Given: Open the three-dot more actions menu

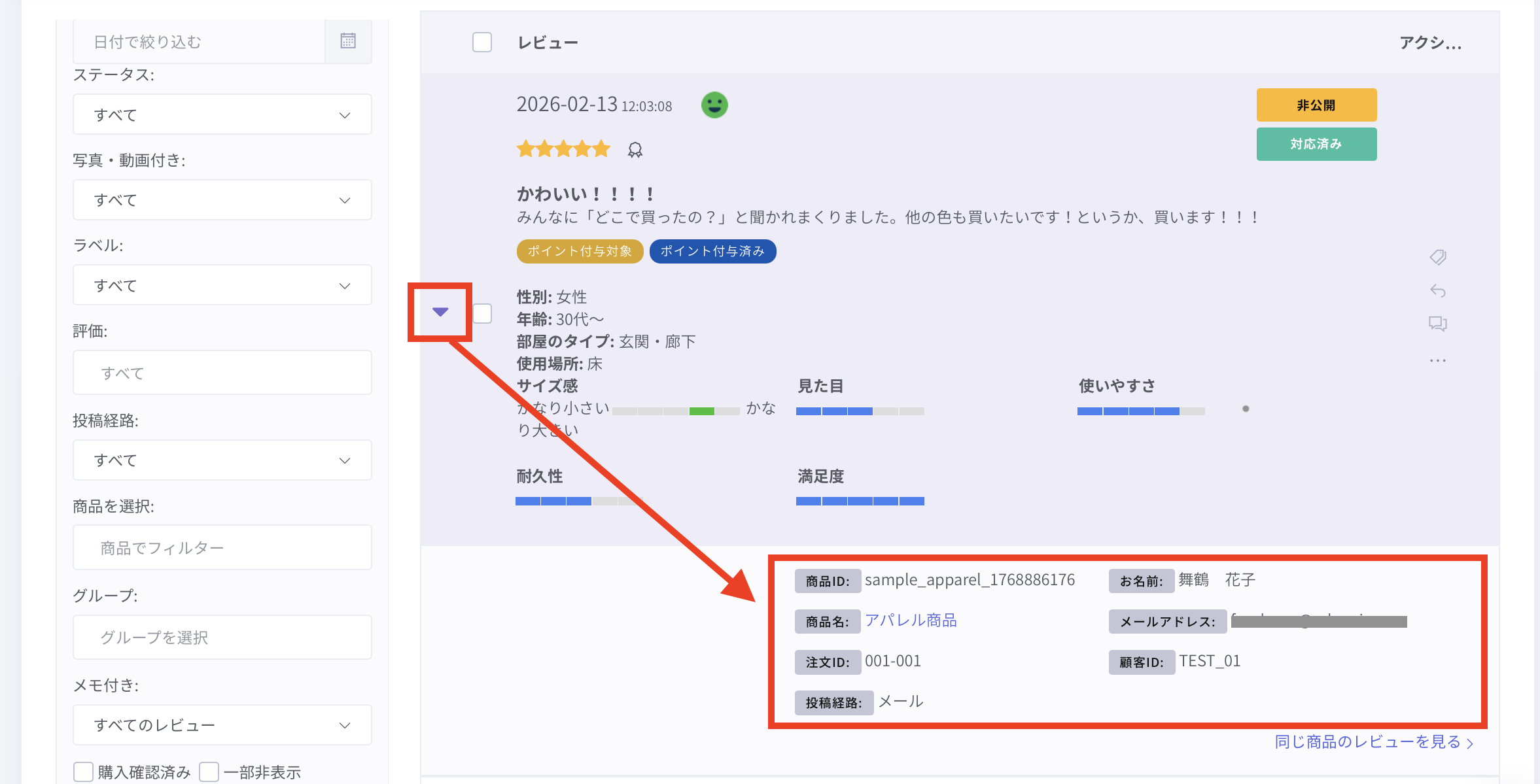Looking at the screenshot, I should click(1437, 360).
